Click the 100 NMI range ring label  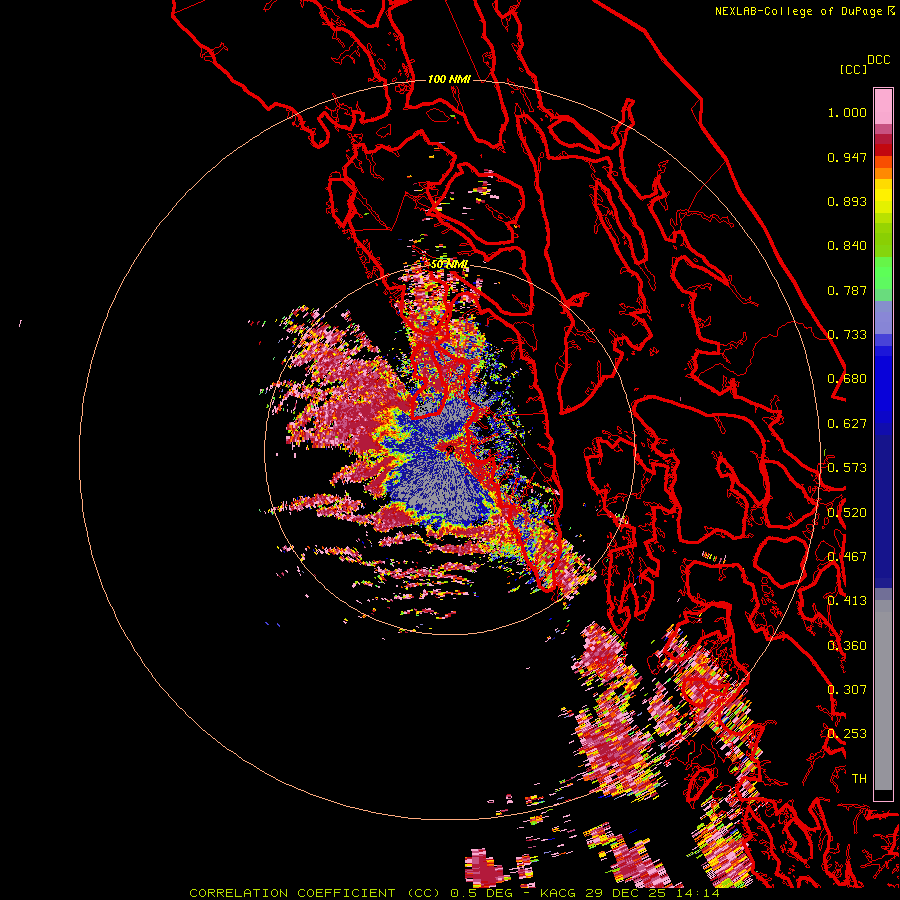click(x=449, y=79)
